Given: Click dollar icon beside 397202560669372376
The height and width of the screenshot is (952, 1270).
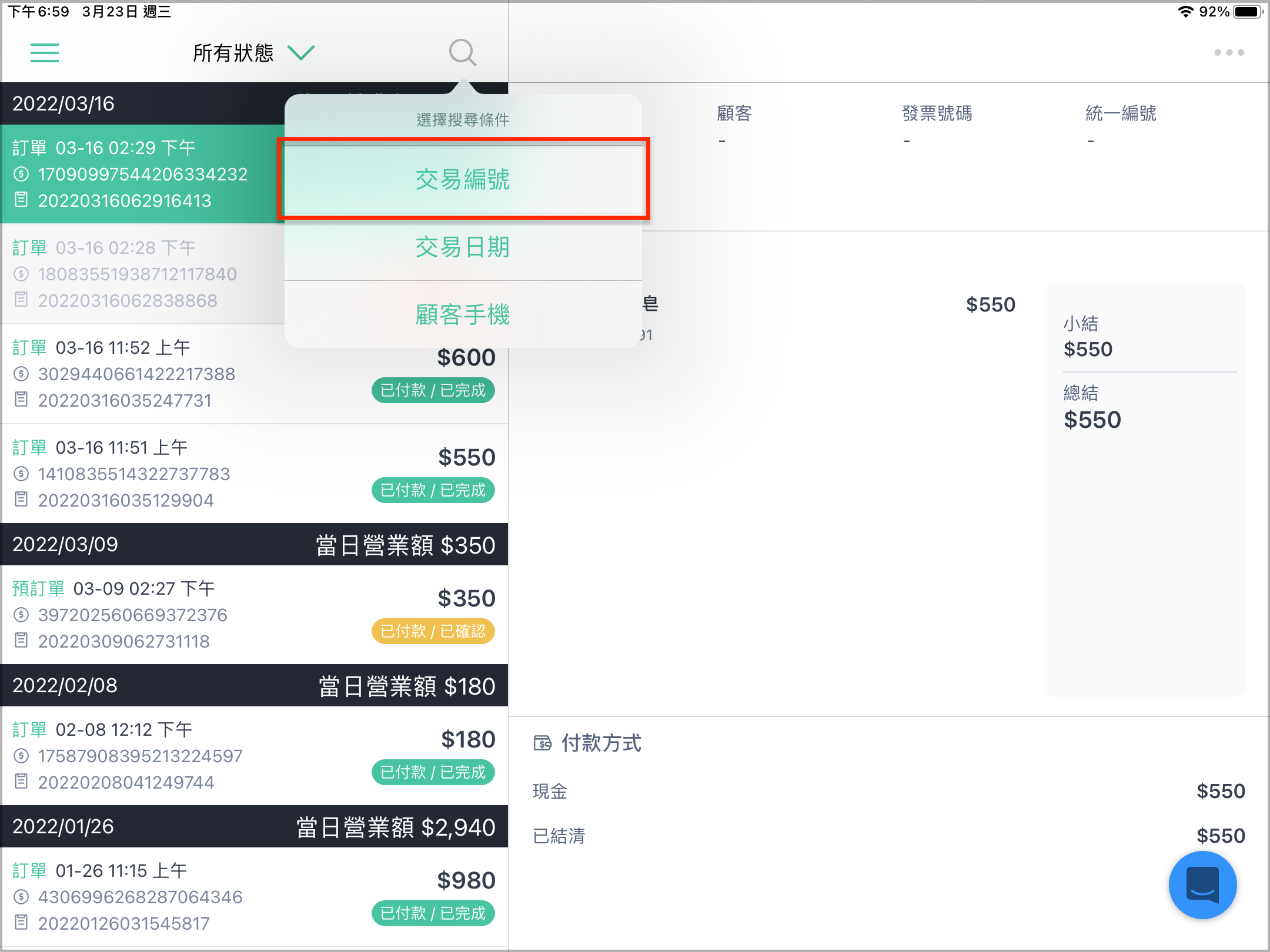Looking at the screenshot, I should (21, 615).
